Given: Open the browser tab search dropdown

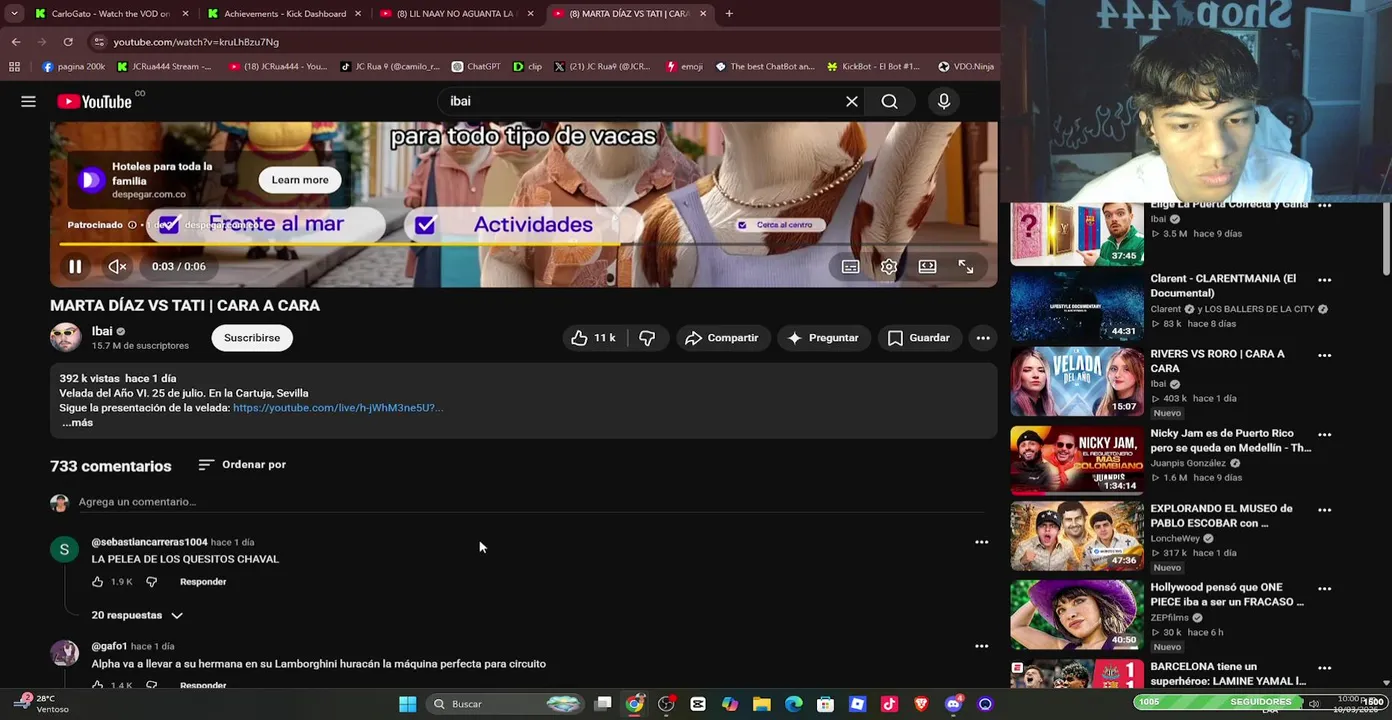Looking at the screenshot, I should coord(14,14).
